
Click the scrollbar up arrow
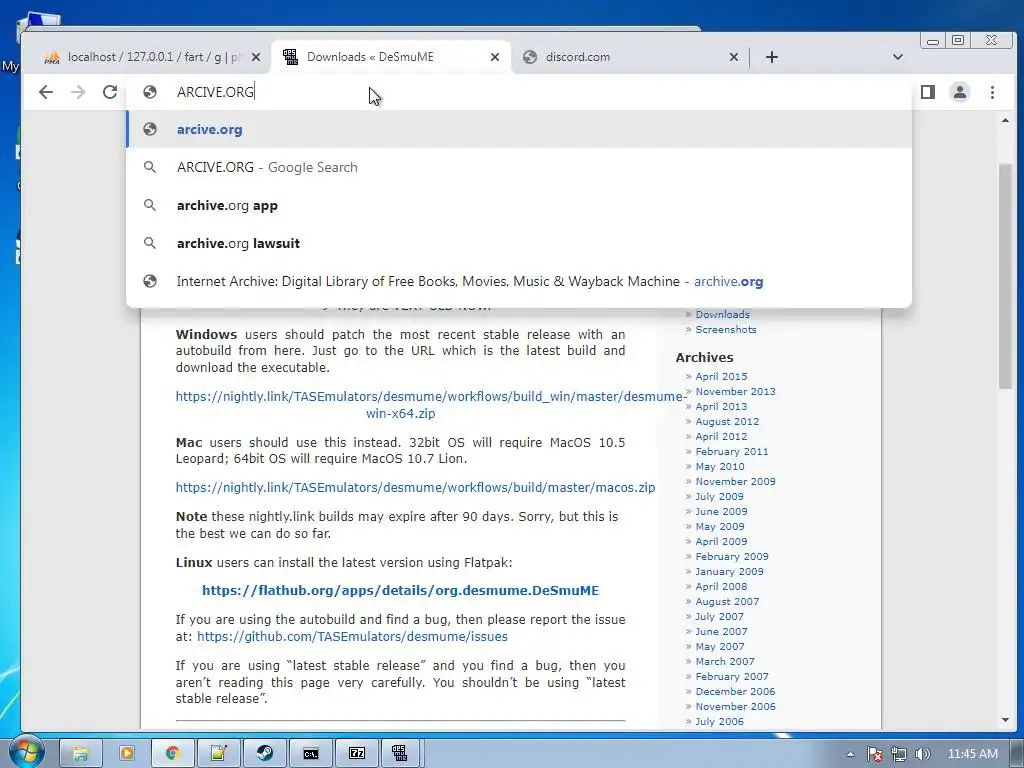(1005, 121)
